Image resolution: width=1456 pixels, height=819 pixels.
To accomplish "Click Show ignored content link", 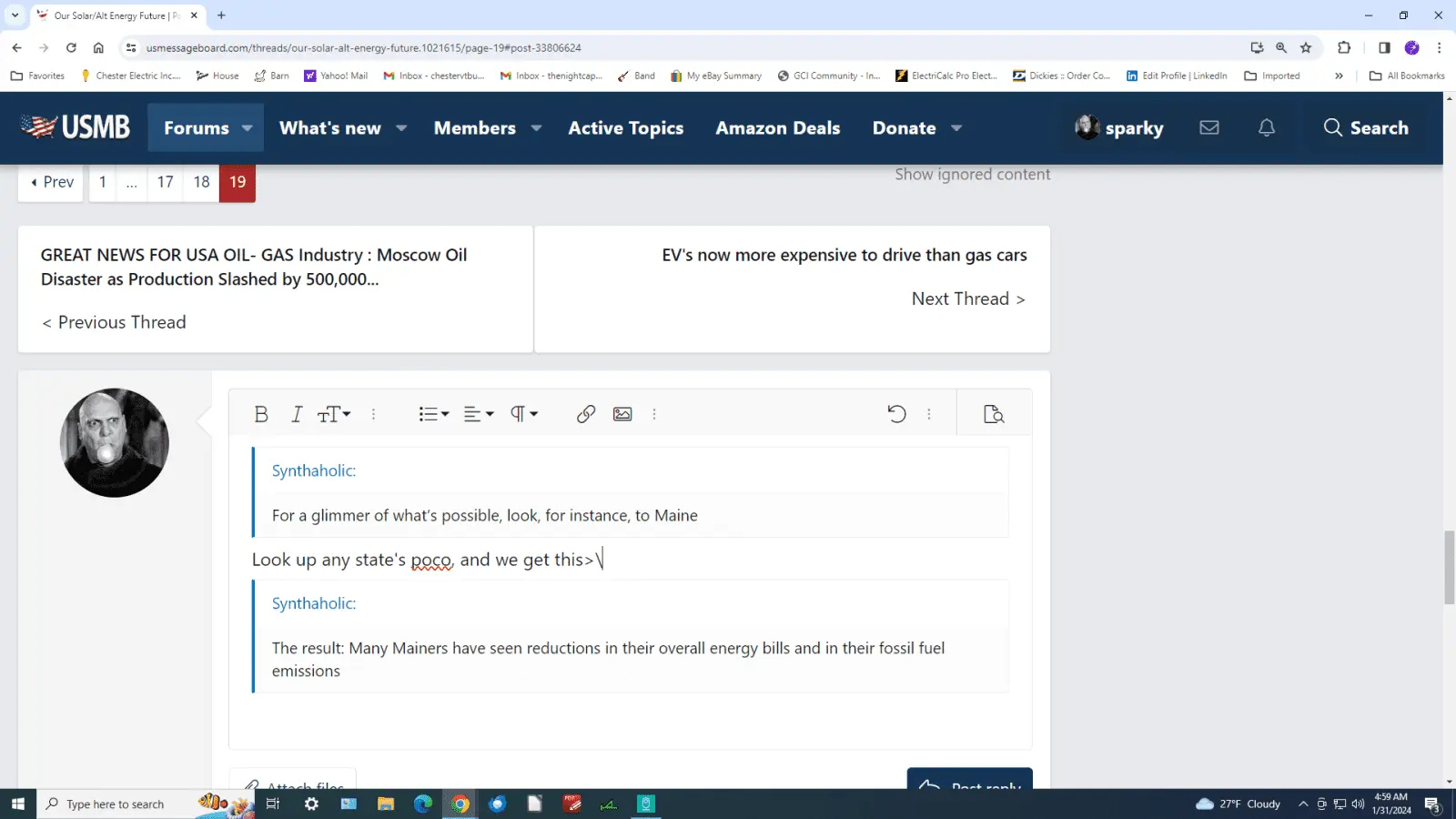I will click(x=972, y=175).
